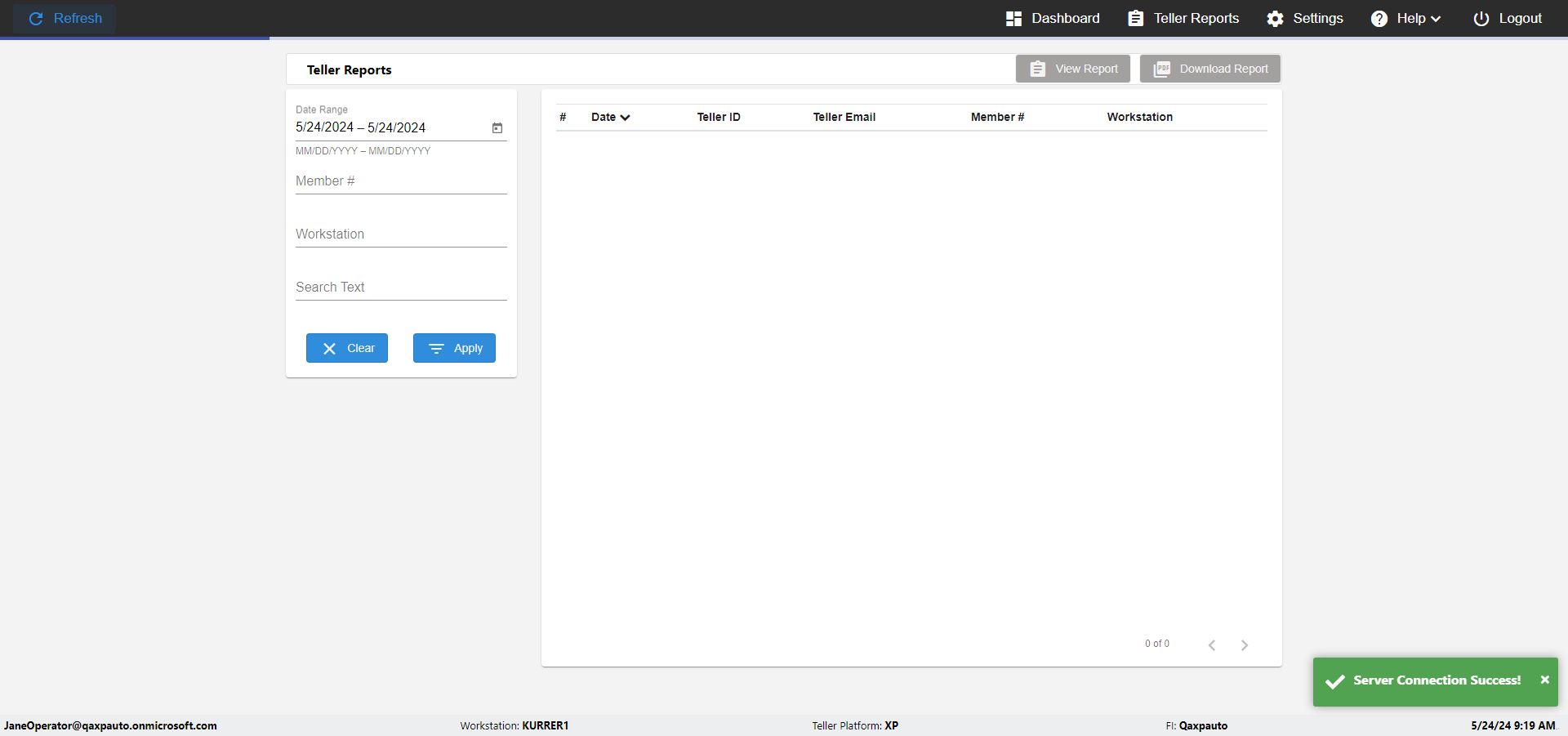Focus the Workstation filter field
Image resolution: width=1568 pixels, height=736 pixels.
pyautogui.click(x=401, y=234)
